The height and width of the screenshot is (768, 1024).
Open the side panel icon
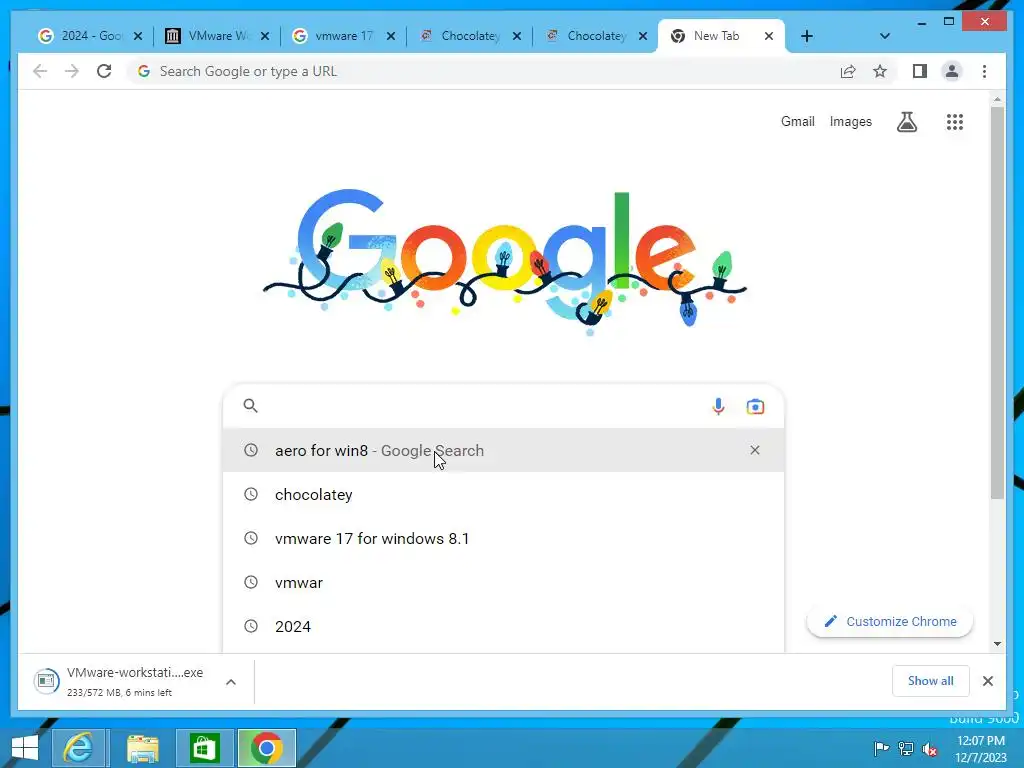[920, 71]
